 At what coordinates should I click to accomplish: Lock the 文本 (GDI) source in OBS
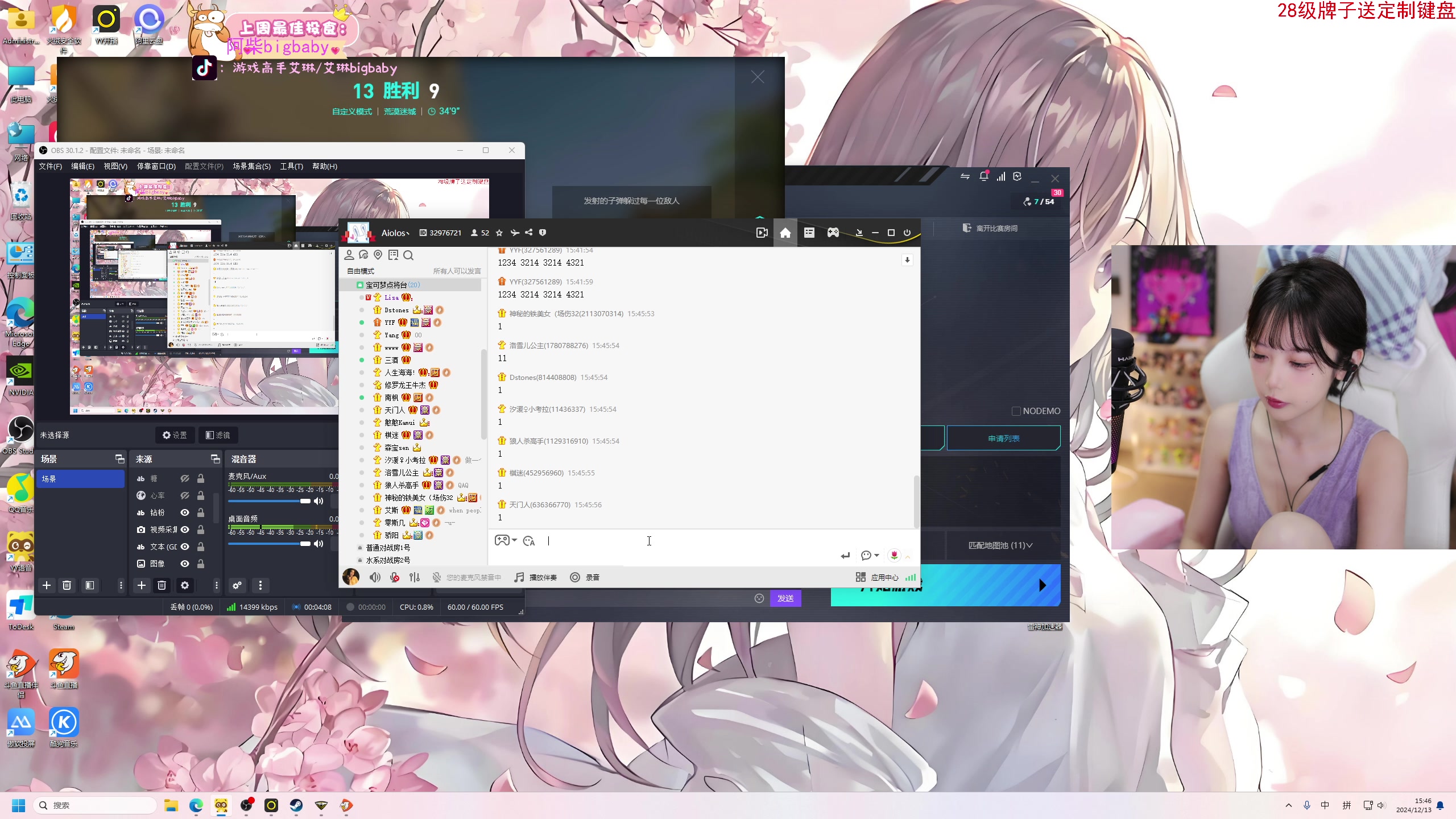(x=201, y=547)
